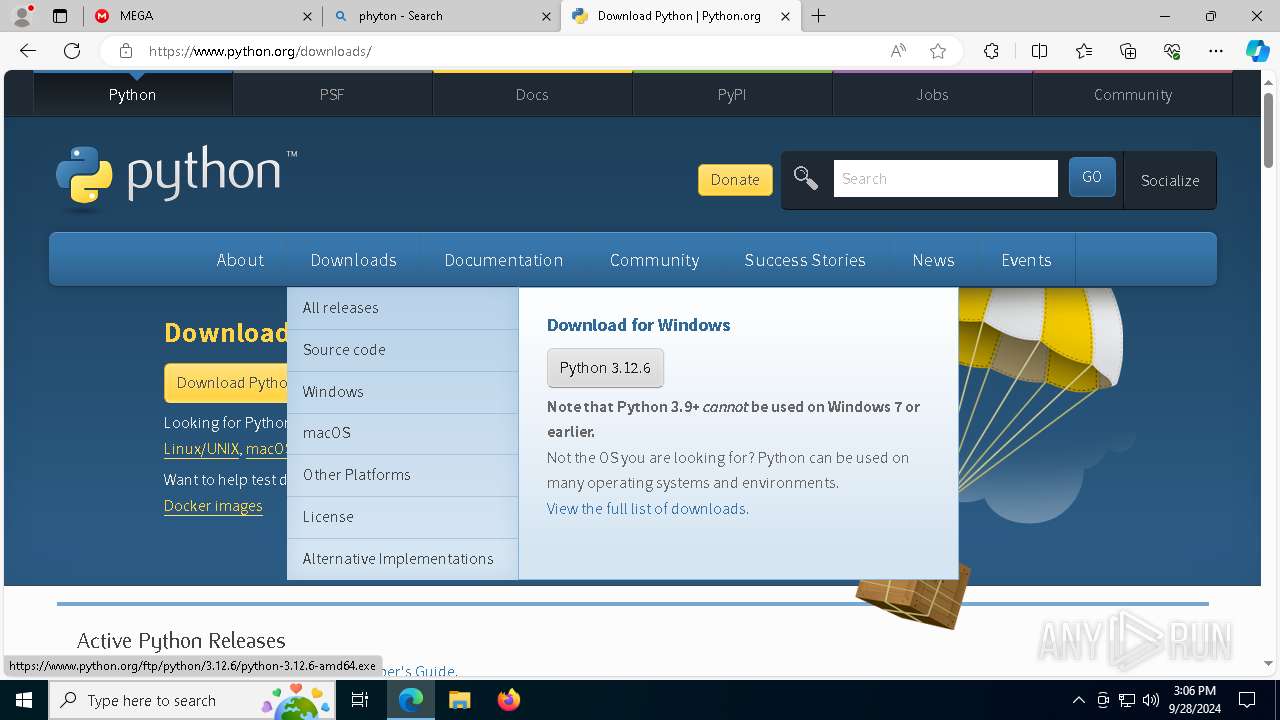Screen dimensions: 1280x720
Task: Open Settings and more ellipsis menu
Action: (1216, 51)
